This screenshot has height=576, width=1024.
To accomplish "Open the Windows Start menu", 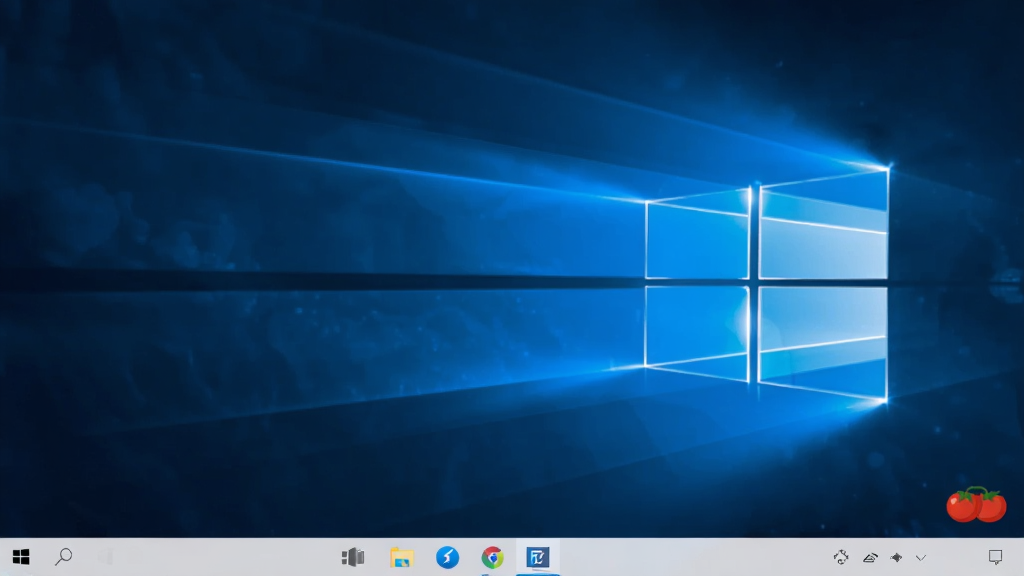I will click(21, 557).
